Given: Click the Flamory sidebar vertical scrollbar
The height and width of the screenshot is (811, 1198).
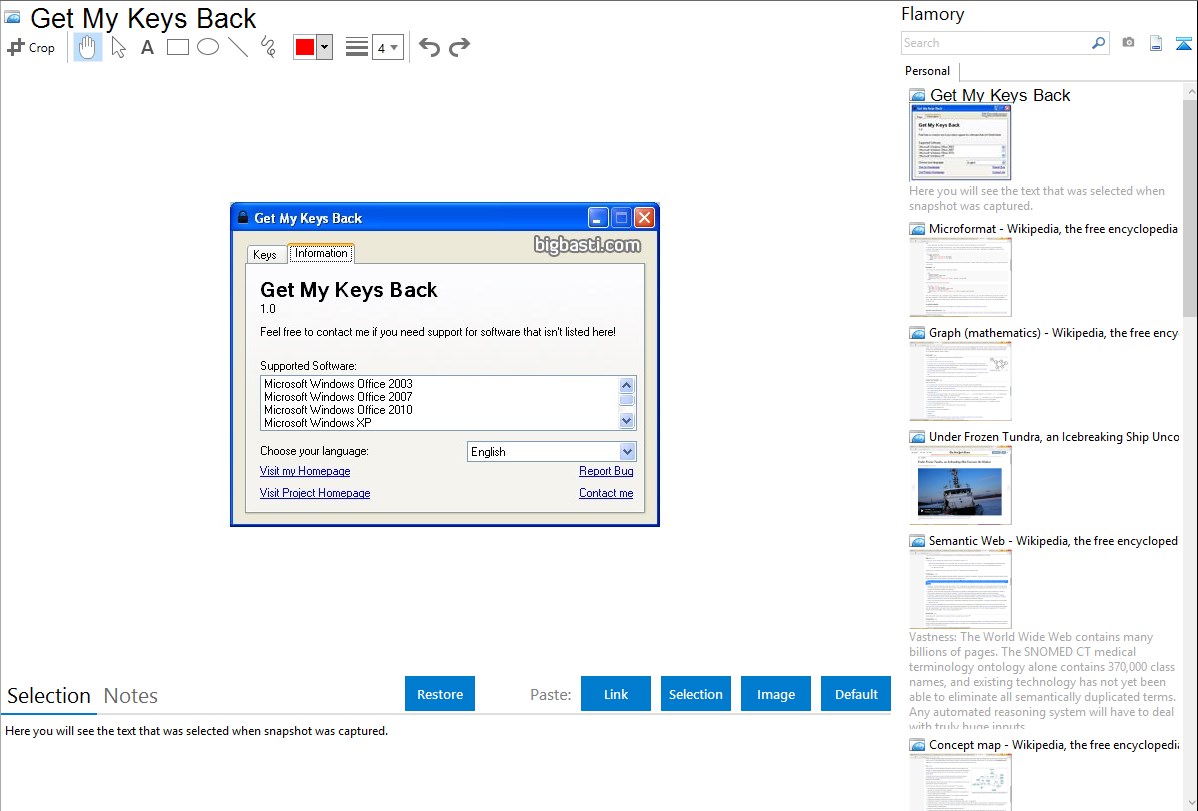Looking at the screenshot, I should [x=1190, y=206].
